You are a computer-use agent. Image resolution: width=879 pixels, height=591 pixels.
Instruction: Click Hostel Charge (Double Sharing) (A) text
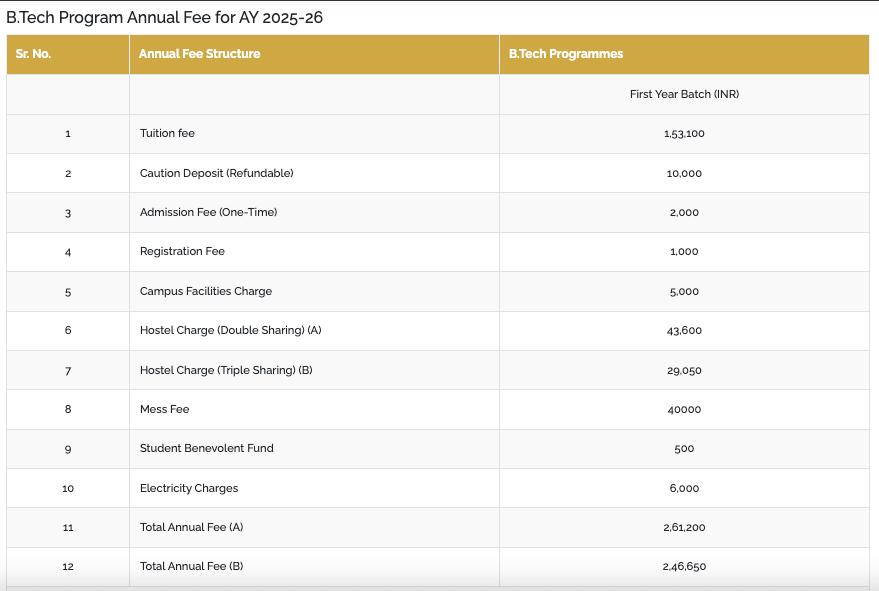coord(230,330)
